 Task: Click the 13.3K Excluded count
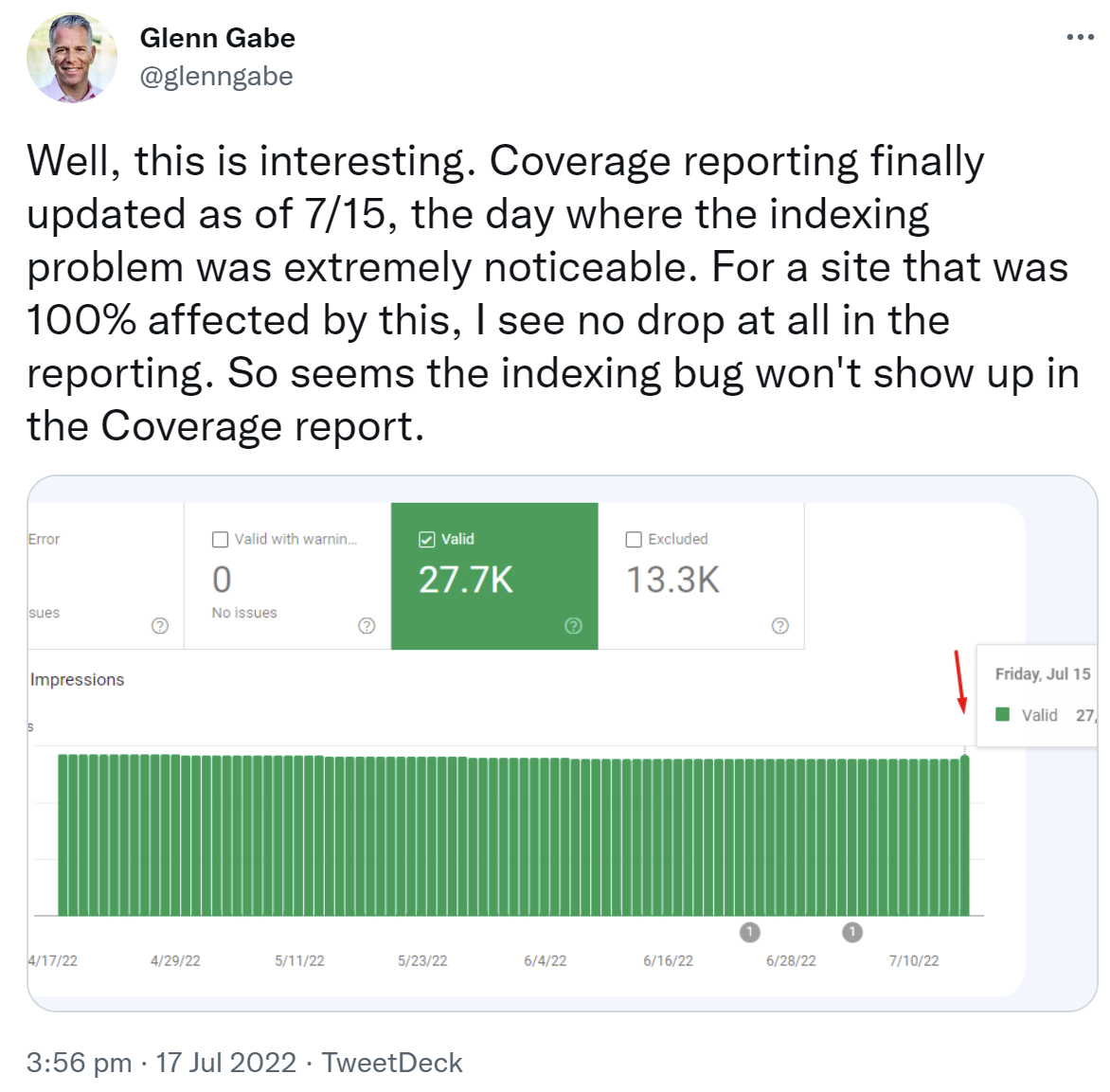point(671,579)
